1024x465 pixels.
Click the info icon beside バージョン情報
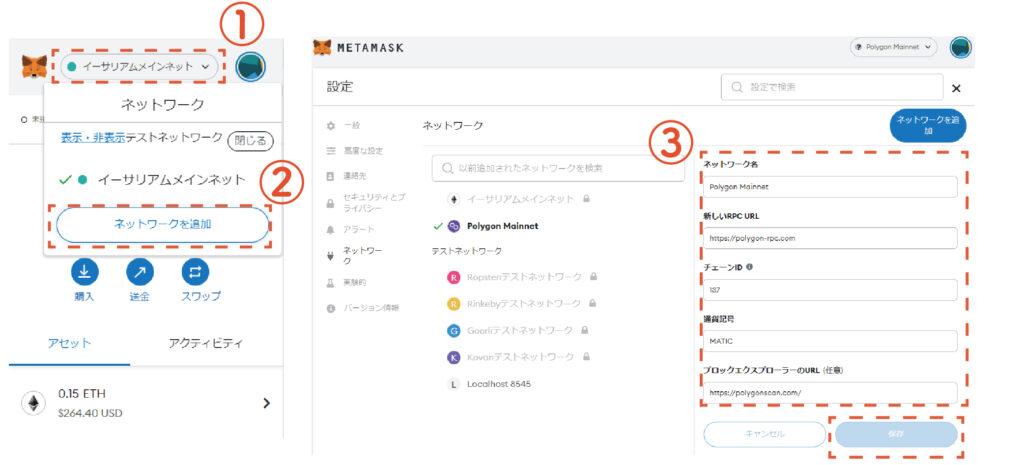click(x=330, y=308)
